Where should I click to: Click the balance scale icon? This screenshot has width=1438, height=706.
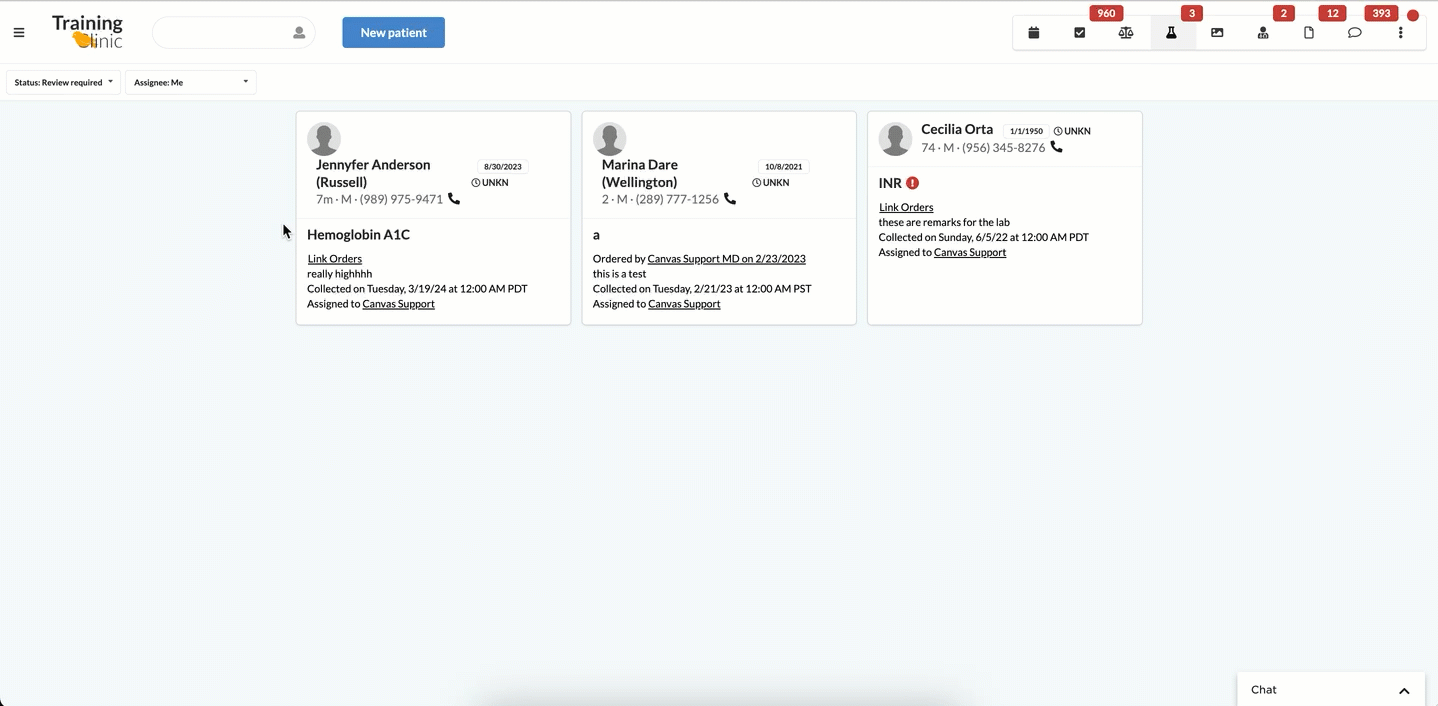click(x=1126, y=33)
